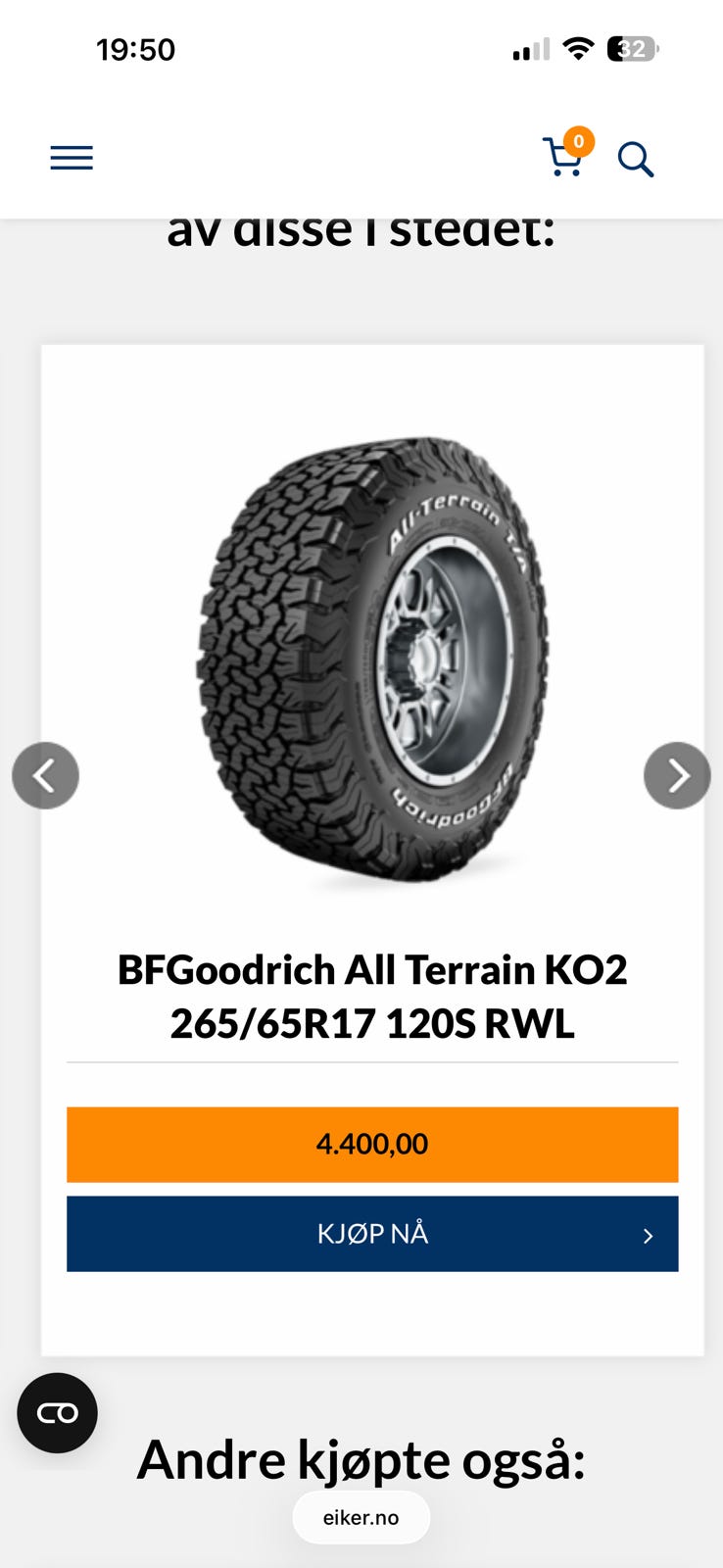This screenshot has width=723, height=1568.
Task: Tap the orange cart item count badge
Action: [x=579, y=142]
